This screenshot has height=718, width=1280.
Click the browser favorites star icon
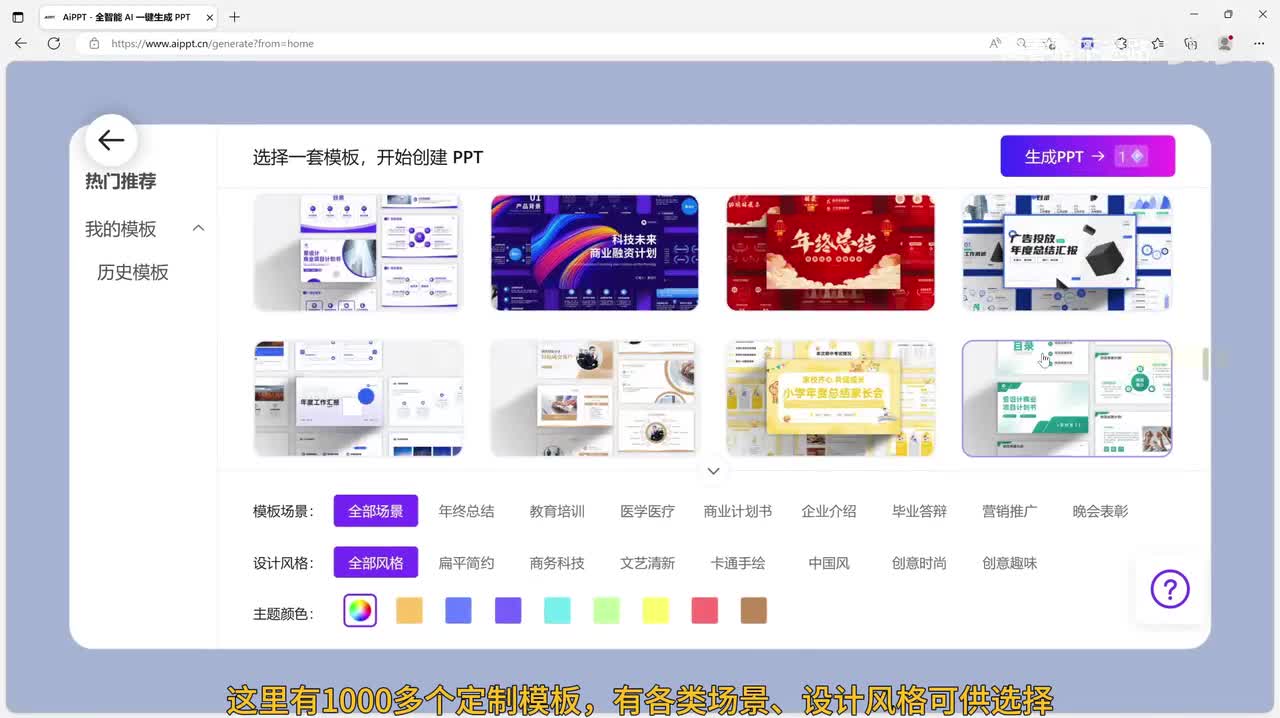click(1157, 43)
